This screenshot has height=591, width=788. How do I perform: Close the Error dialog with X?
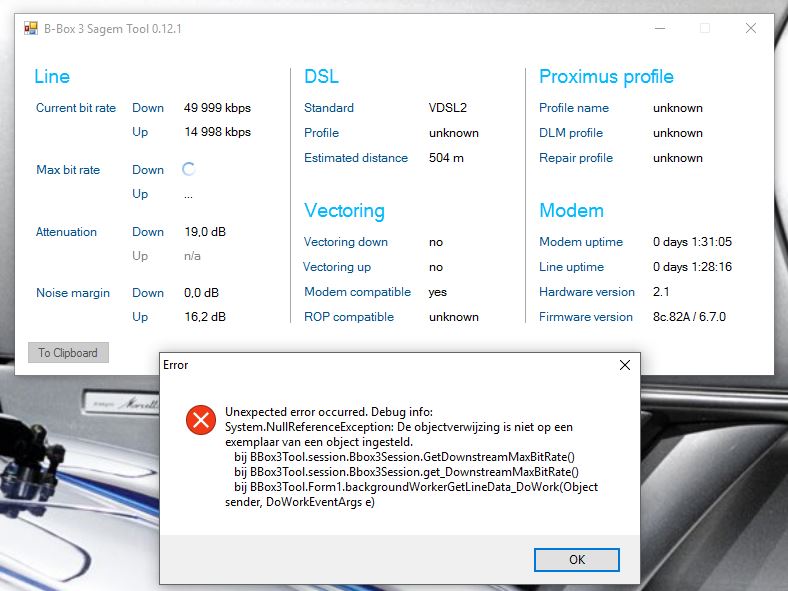(x=625, y=365)
